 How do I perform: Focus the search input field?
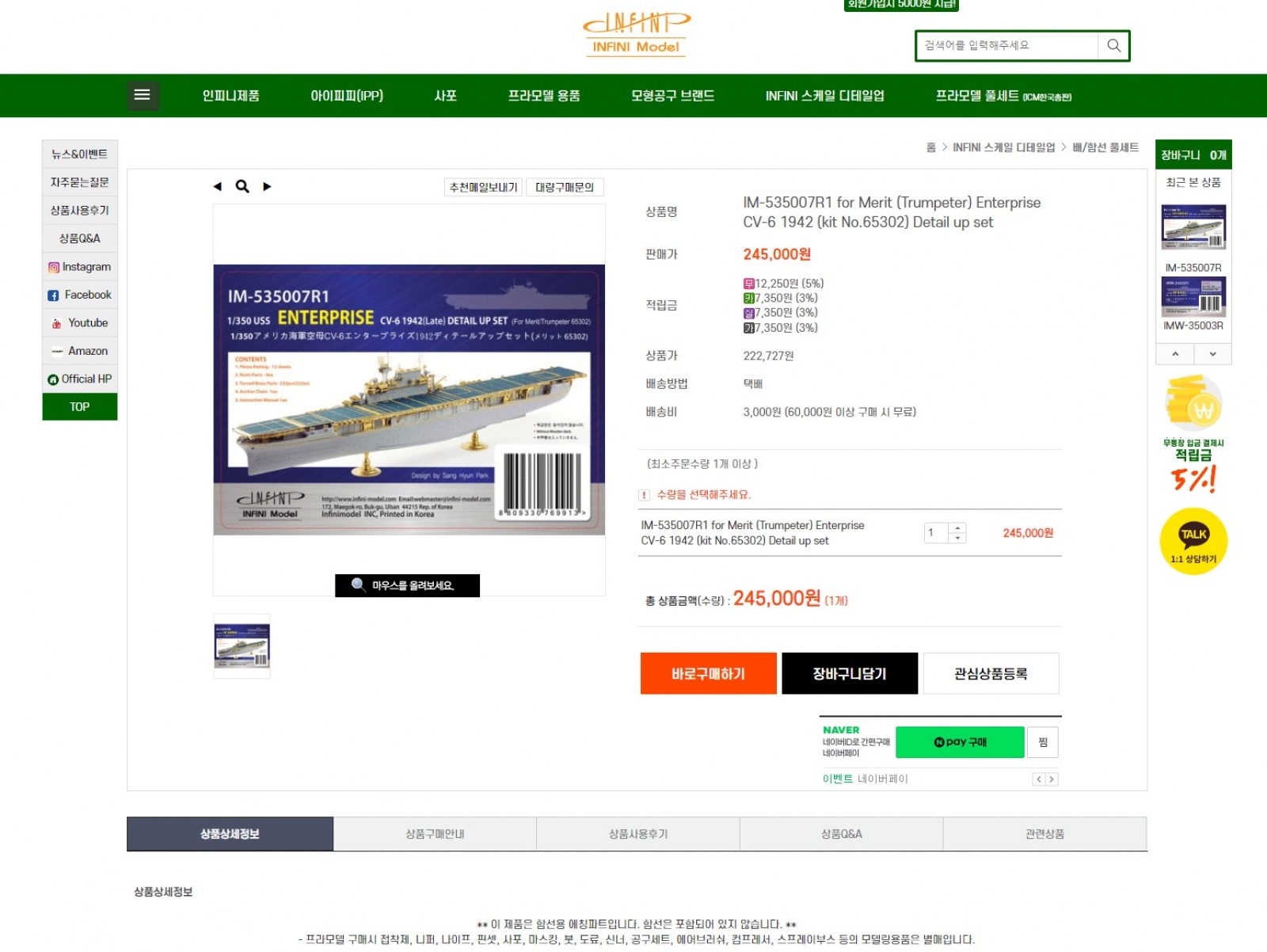(1006, 46)
